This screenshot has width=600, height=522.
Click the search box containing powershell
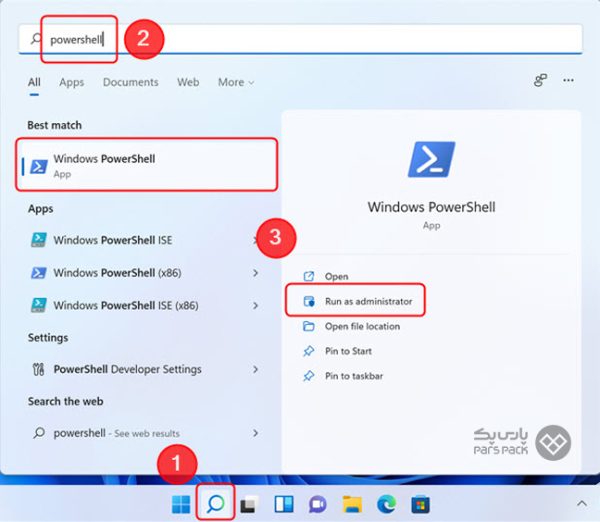[x=300, y=40]
